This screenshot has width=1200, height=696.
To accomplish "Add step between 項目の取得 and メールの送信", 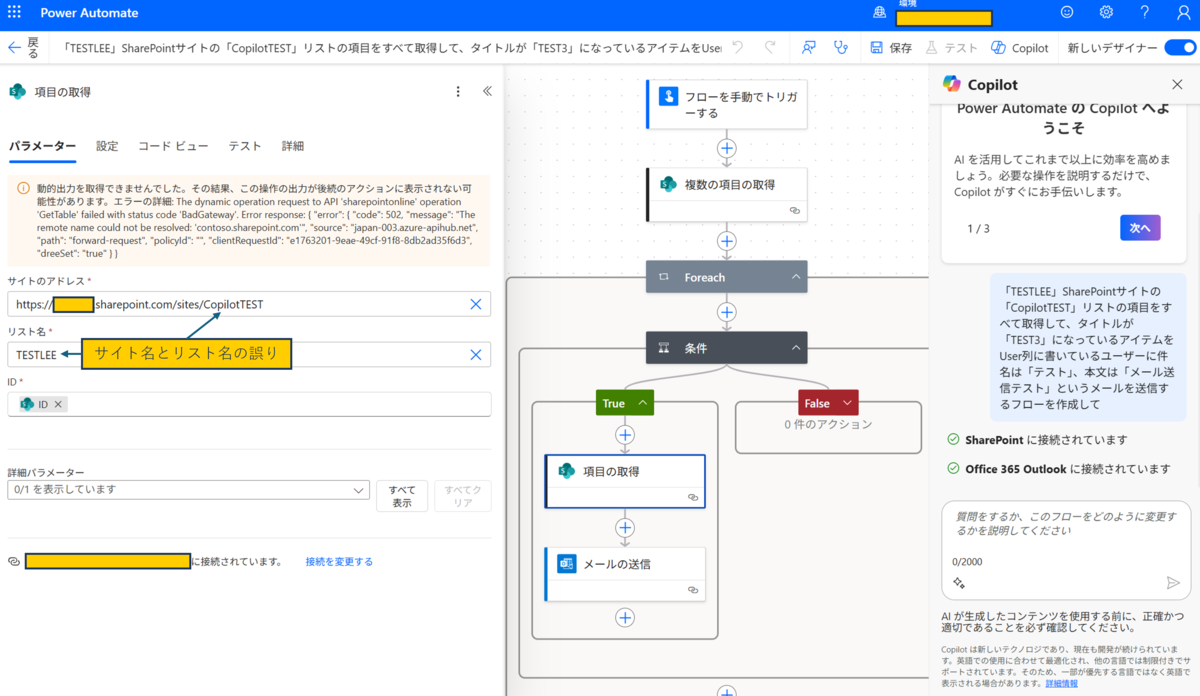I will coord(625,527).
